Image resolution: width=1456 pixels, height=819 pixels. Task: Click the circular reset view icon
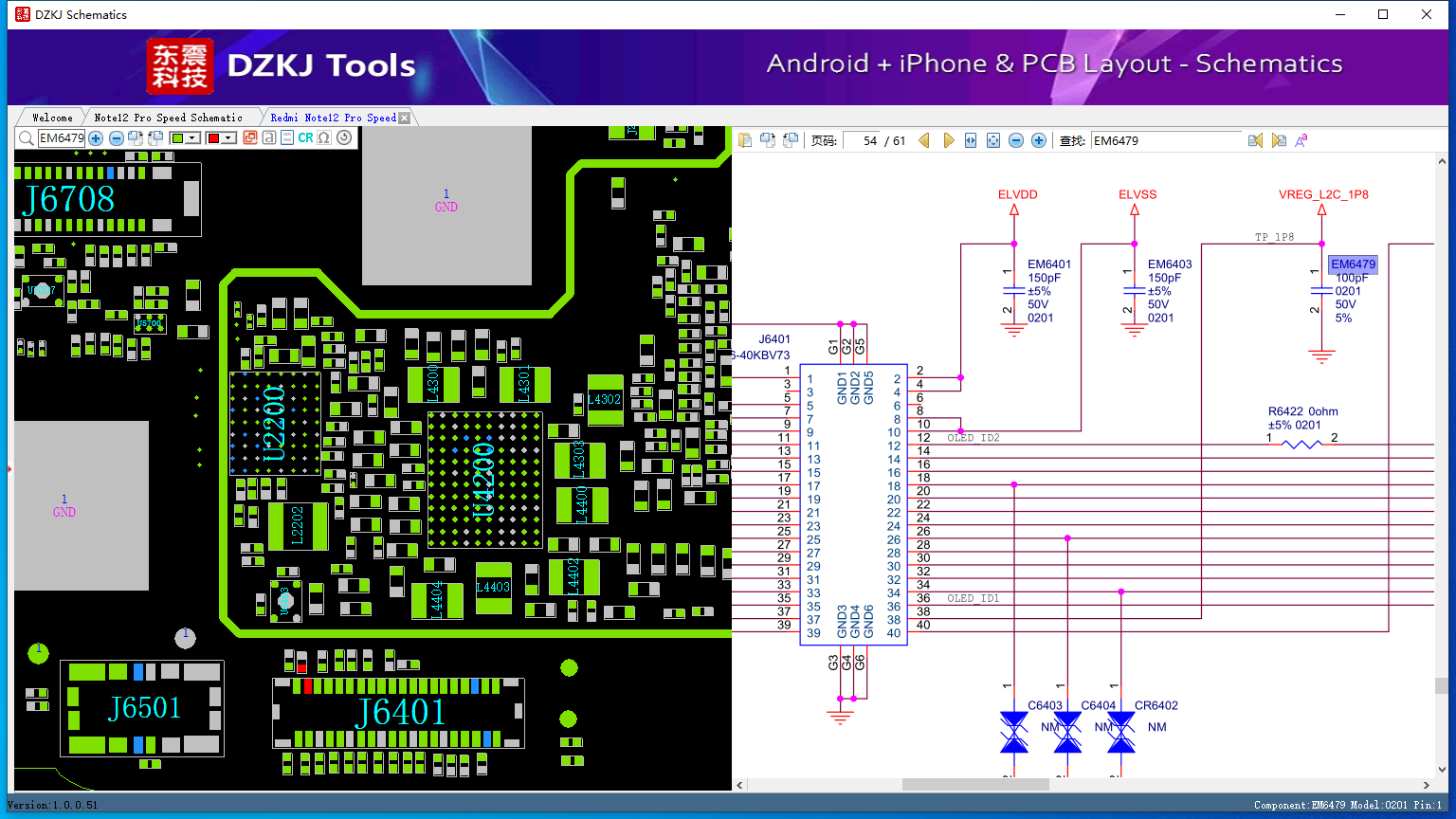click(344, 138)
